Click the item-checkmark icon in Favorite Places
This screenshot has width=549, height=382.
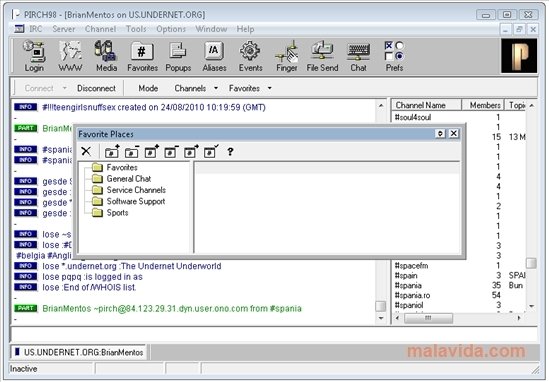pyautogui.click(x=210, y=152)
